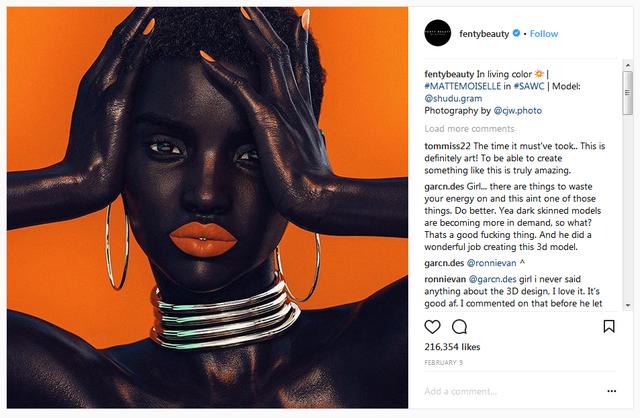Click in the Add a comment field
The image size is (640, 418).
(x=512, y=391)
